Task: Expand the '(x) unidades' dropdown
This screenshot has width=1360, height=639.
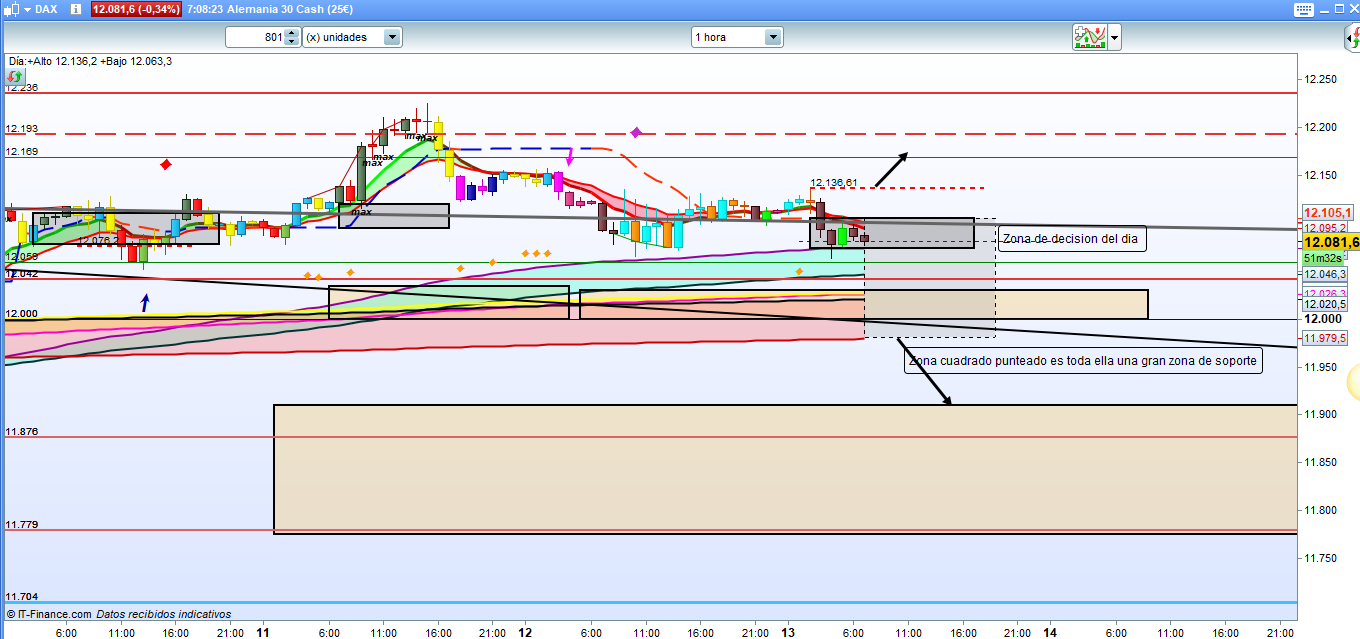Action: pyautogui.click(x=392, y=37)
